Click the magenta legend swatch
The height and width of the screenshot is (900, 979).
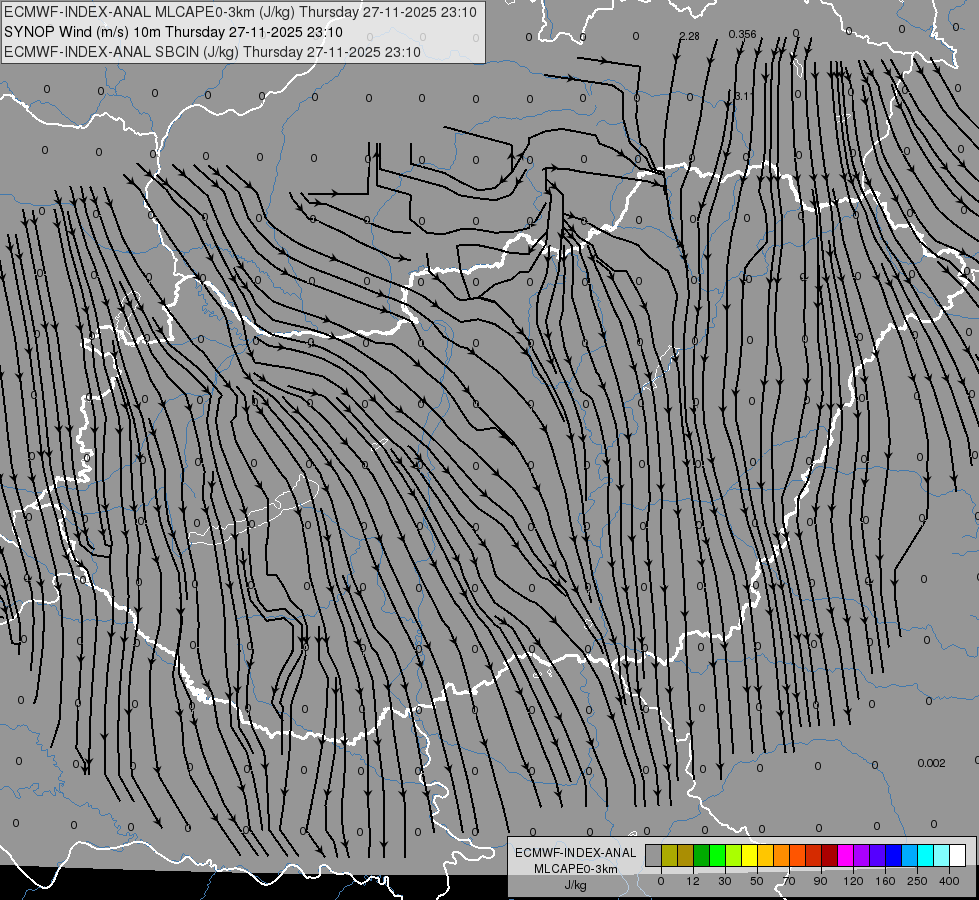coord(846,855)
